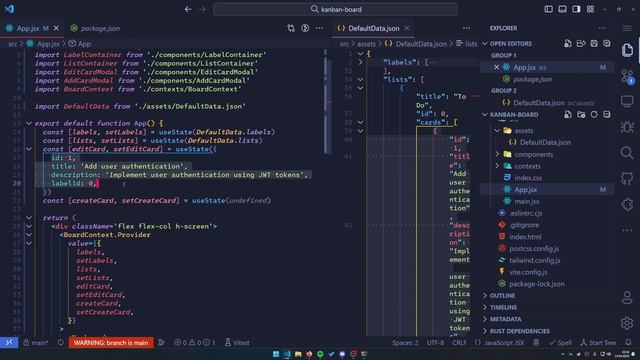Open vite.config.js in file tree
Image resolution: width=640 pixels, height=360 pixels.
[528, 272]
